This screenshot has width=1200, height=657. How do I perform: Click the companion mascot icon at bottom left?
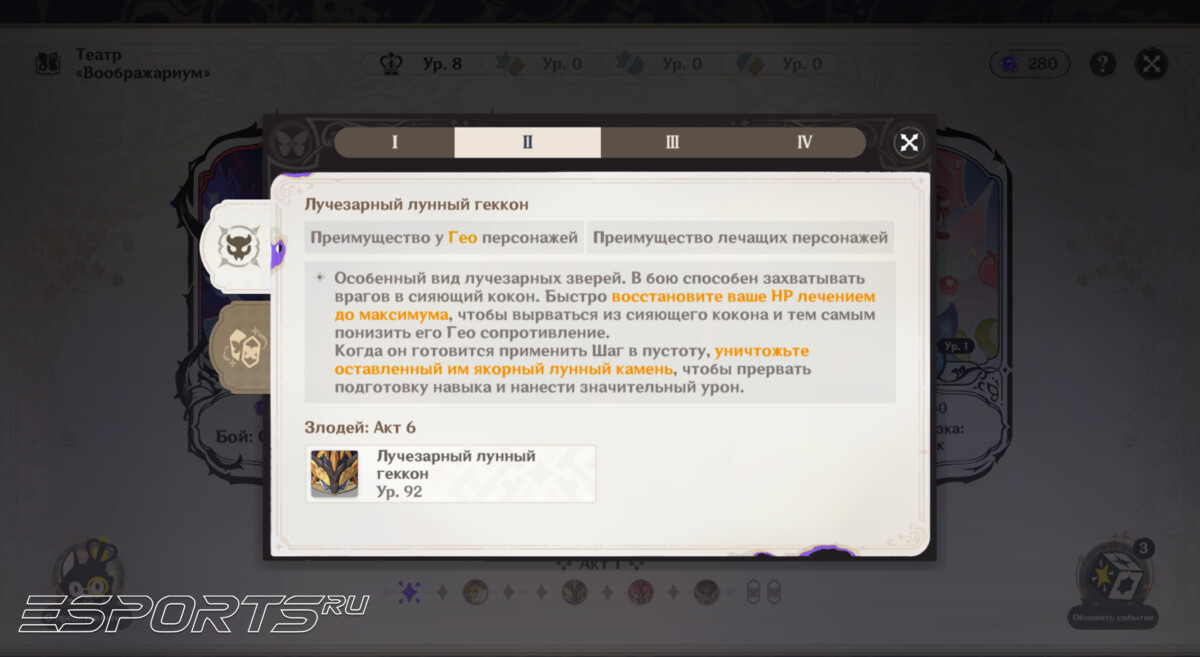tap(88, 575)
